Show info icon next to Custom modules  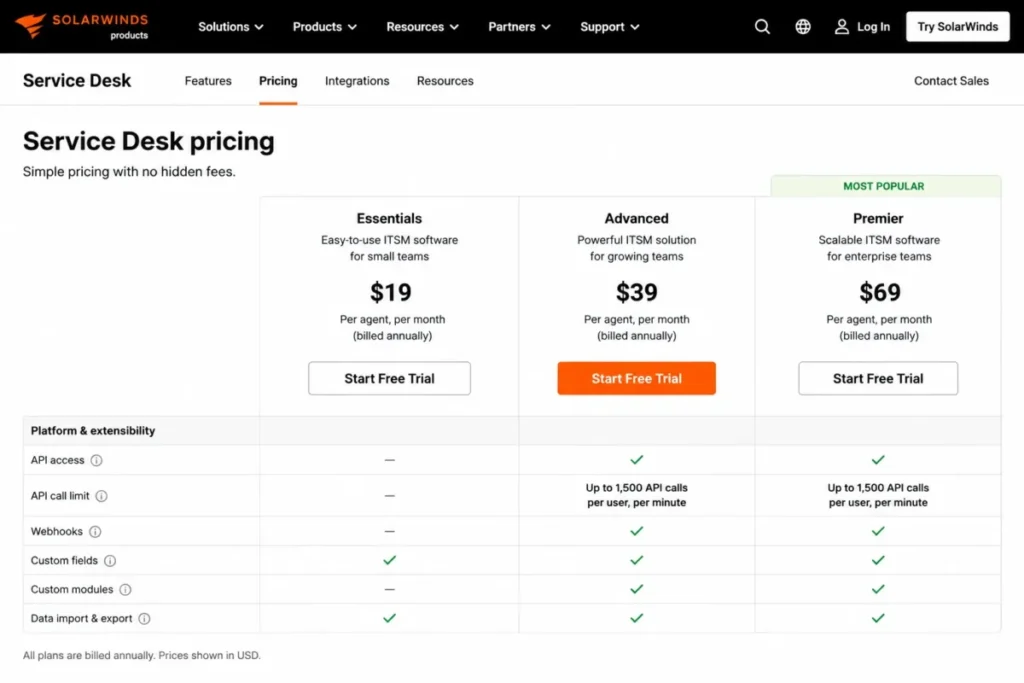125,590
